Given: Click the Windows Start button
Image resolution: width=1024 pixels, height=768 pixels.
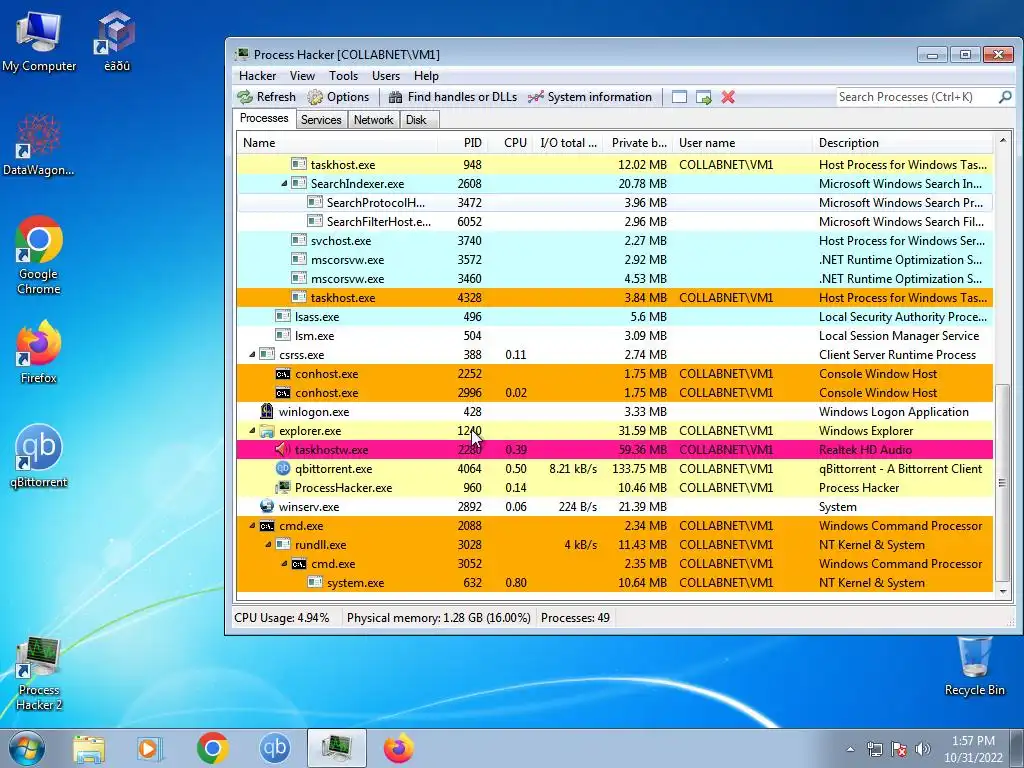Looking at the screenshot, I should [26, 748].
